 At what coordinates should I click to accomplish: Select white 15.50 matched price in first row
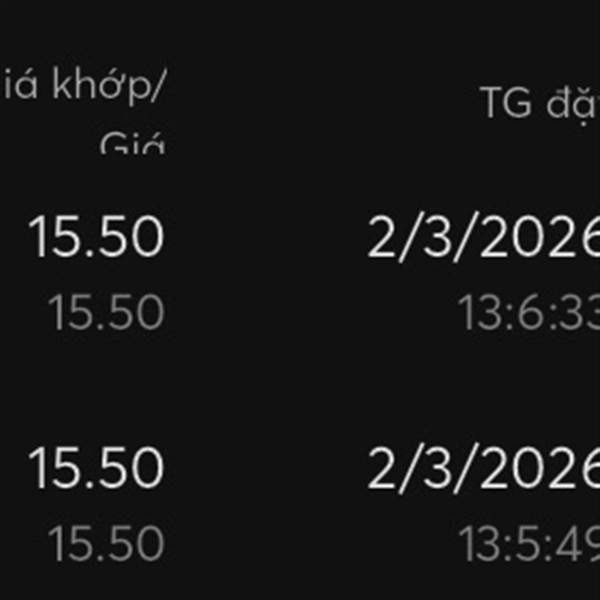[96, 238]
